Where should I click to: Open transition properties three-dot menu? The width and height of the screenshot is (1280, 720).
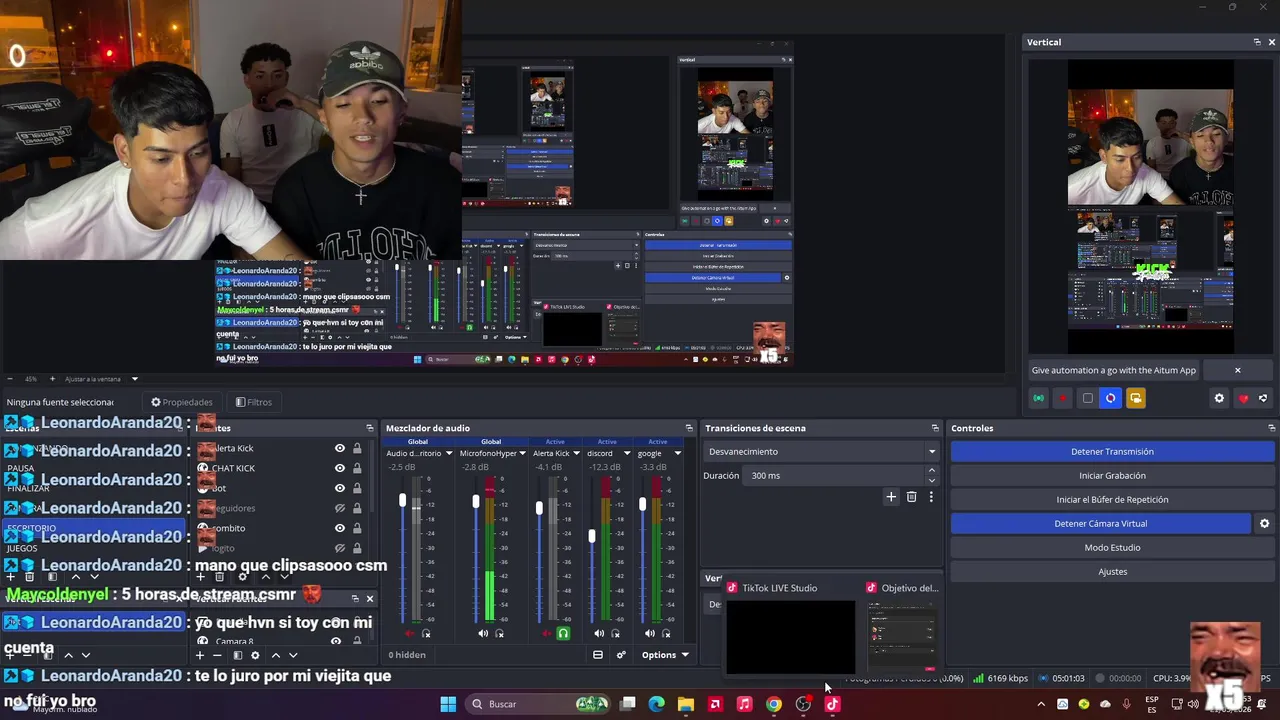tap(931, 496)
